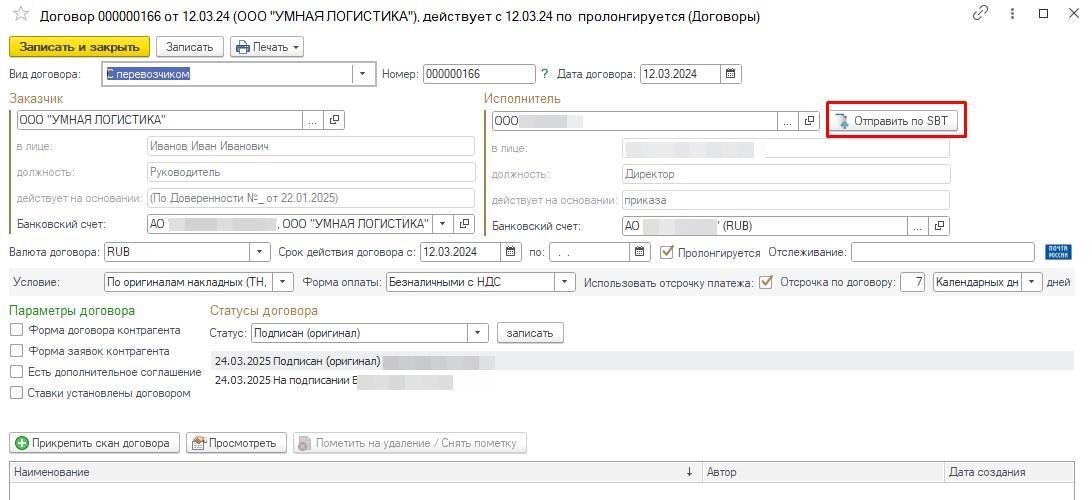1092x500 pixels.
Task: Open Заказчик organization card
Action: pos(334,120)
